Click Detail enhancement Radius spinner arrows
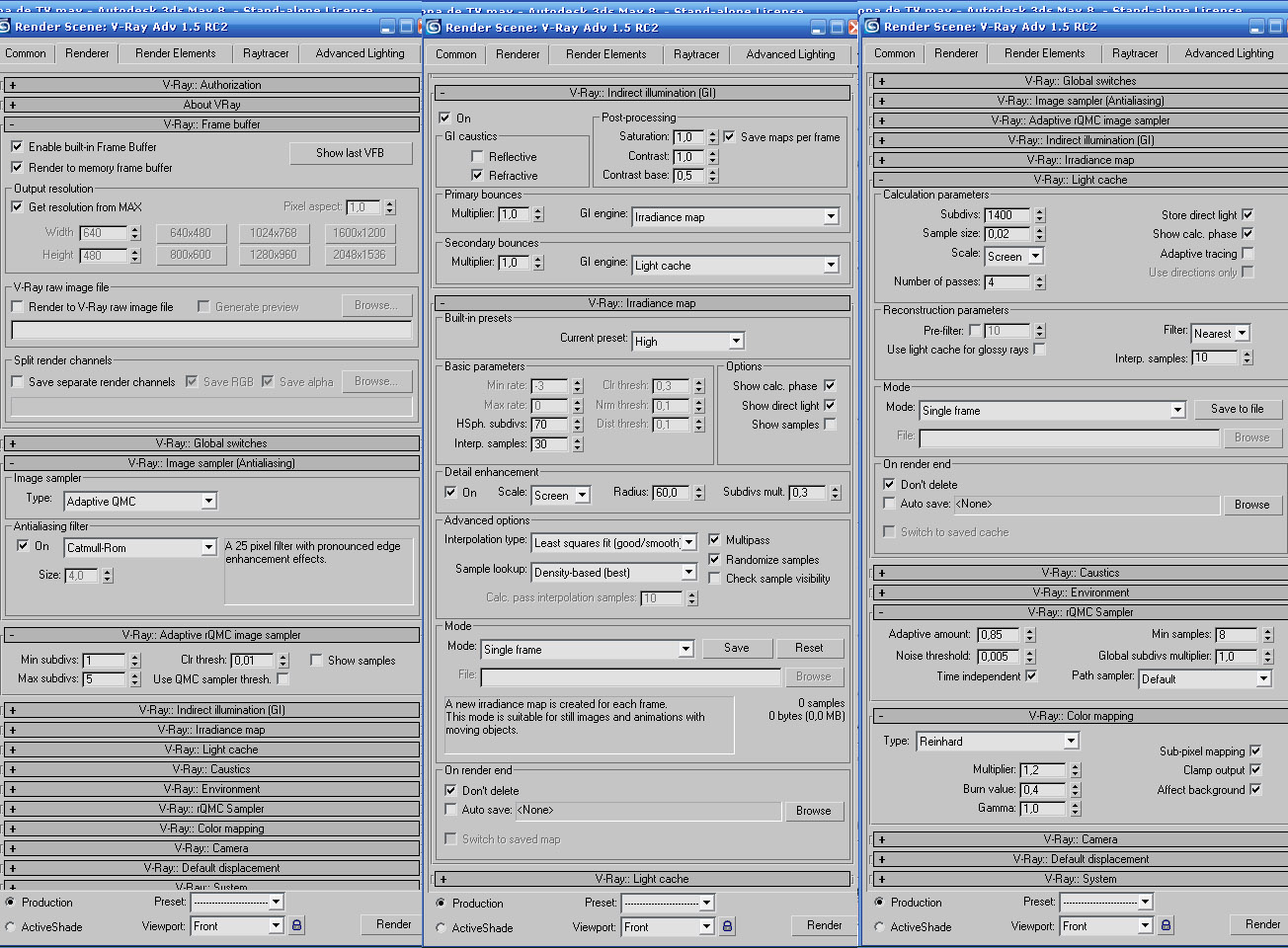The height and width of the screenshot is (948, 1288). 699,492
